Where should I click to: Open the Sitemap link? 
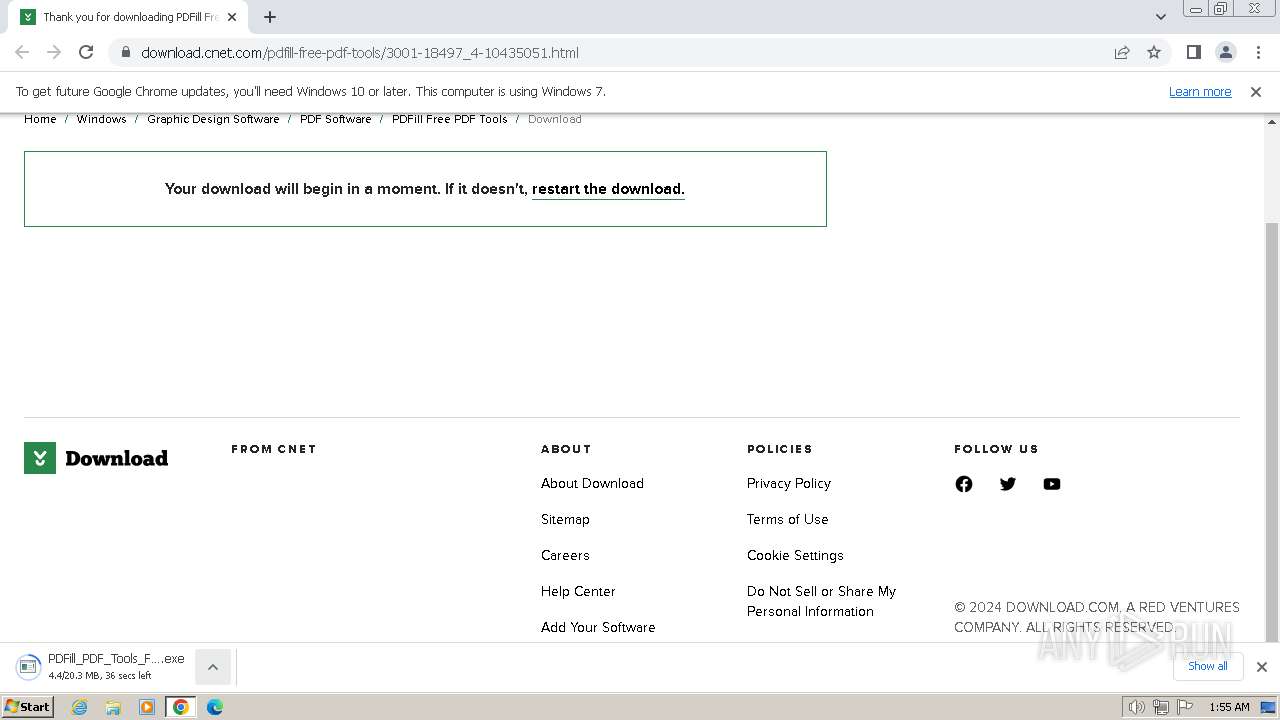pos(565,519)
